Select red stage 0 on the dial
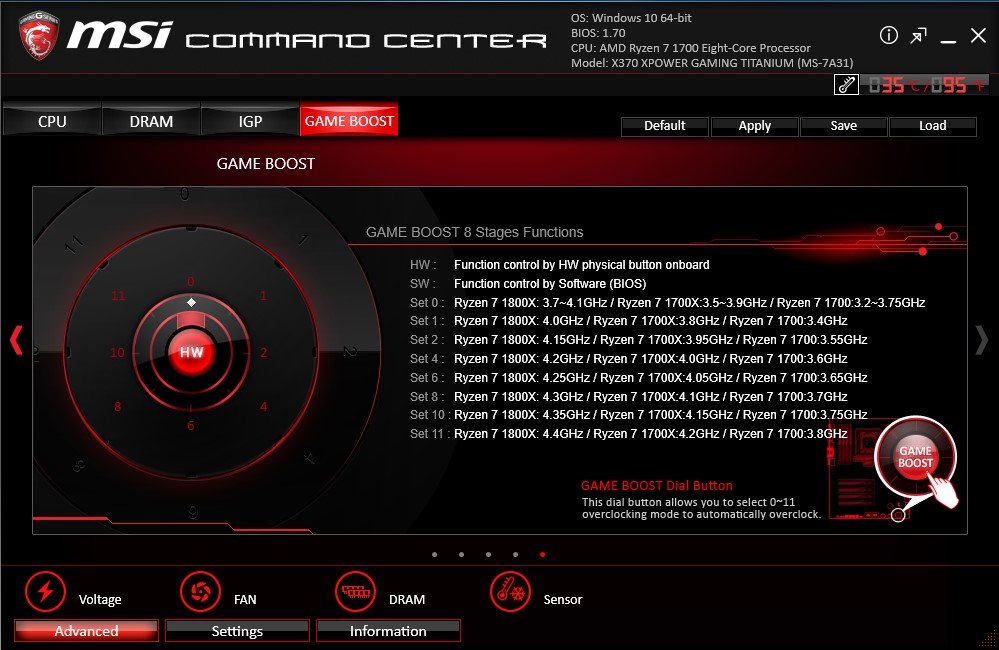This screenshot has height=650, width=999. (190, 281)
